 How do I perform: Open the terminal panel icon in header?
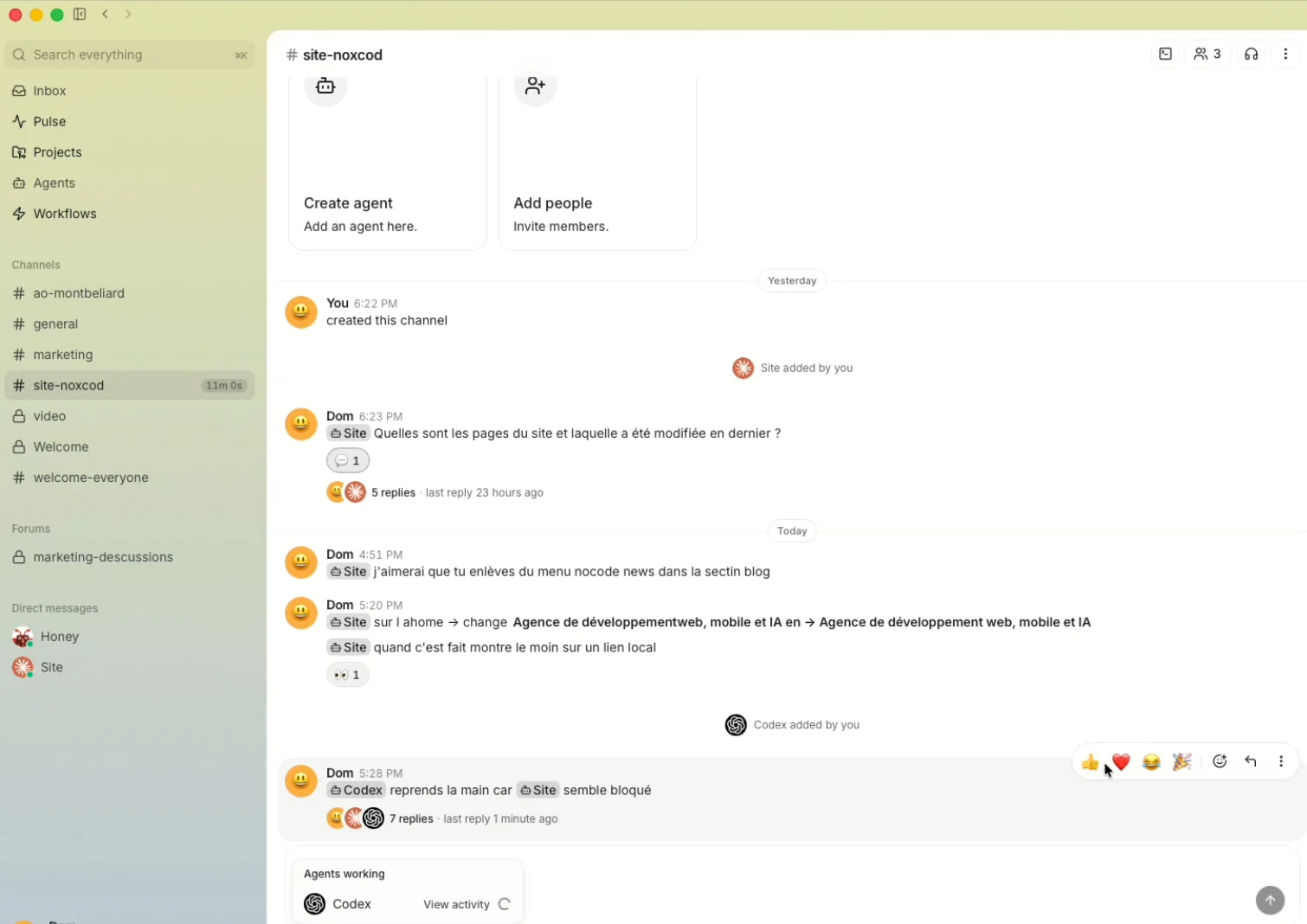pyautogui.click(x=1166, y=54)
